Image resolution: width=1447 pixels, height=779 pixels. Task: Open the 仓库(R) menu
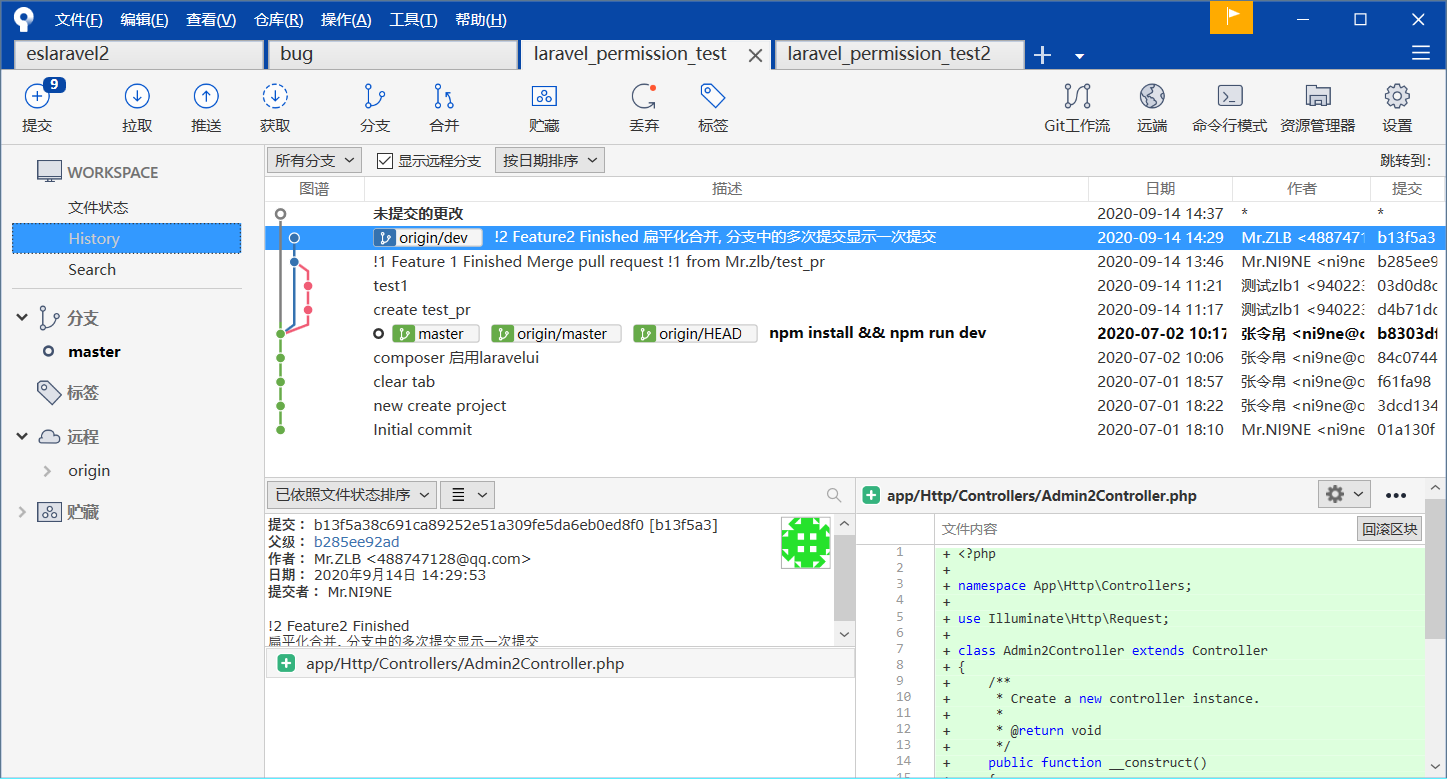278,20
